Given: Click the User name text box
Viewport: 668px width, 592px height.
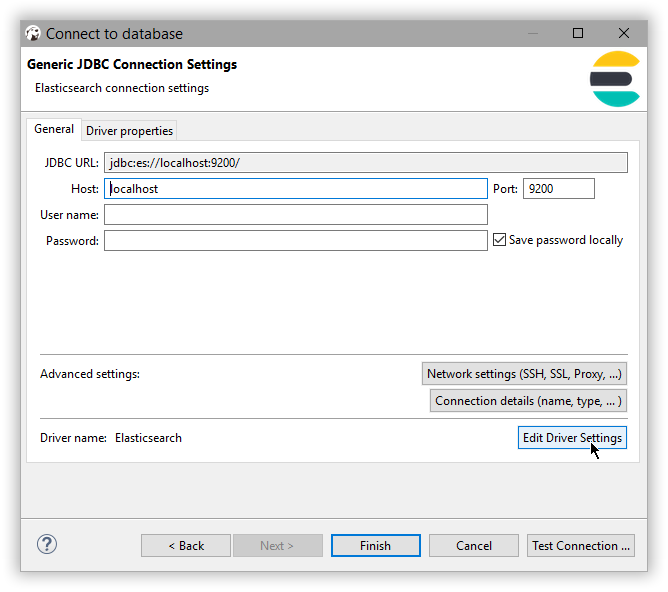Looking at the screenshot, I should 295,215.
